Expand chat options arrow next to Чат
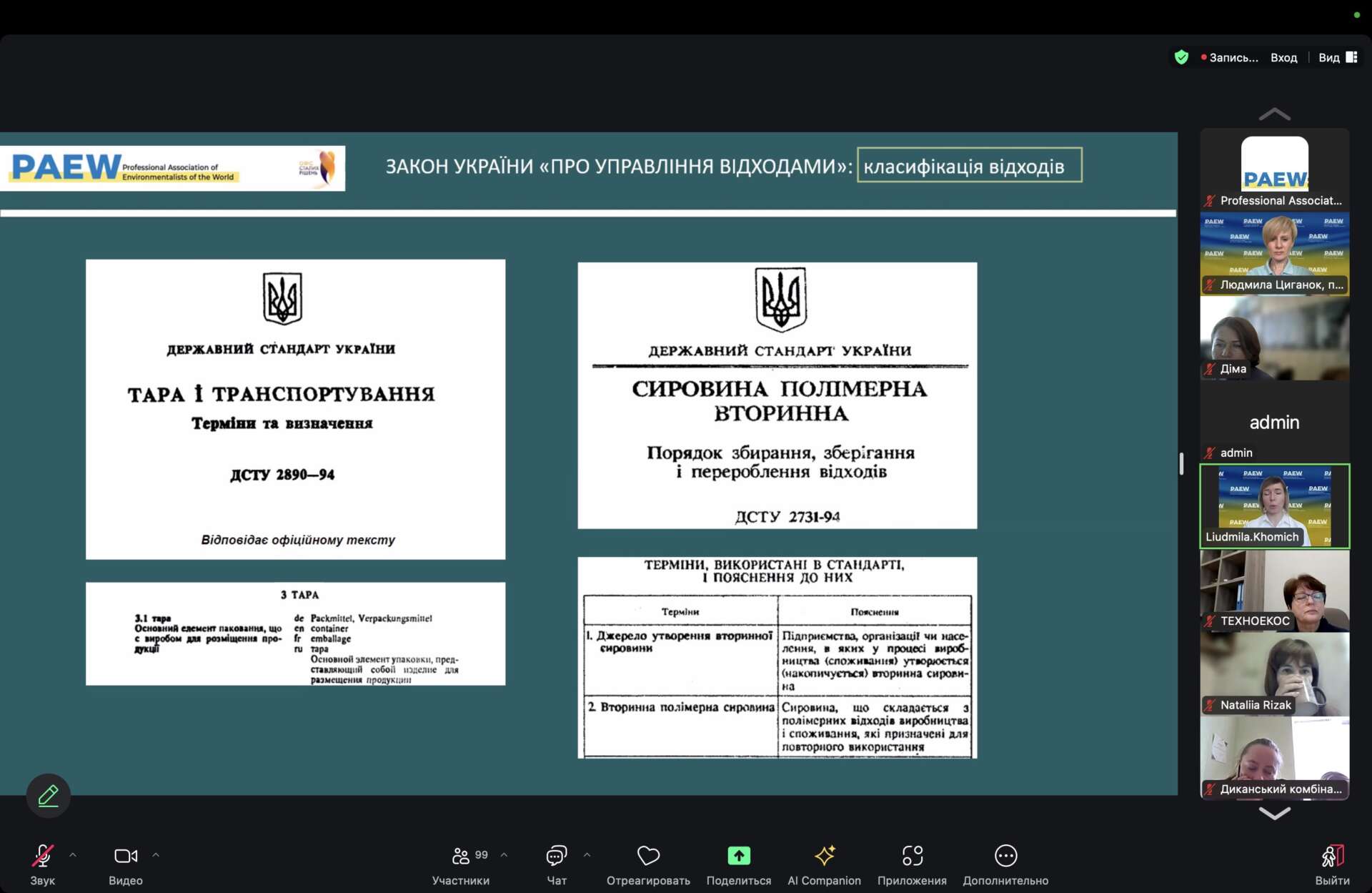The height and width of the screenshot is (893, 1372). 587,854
